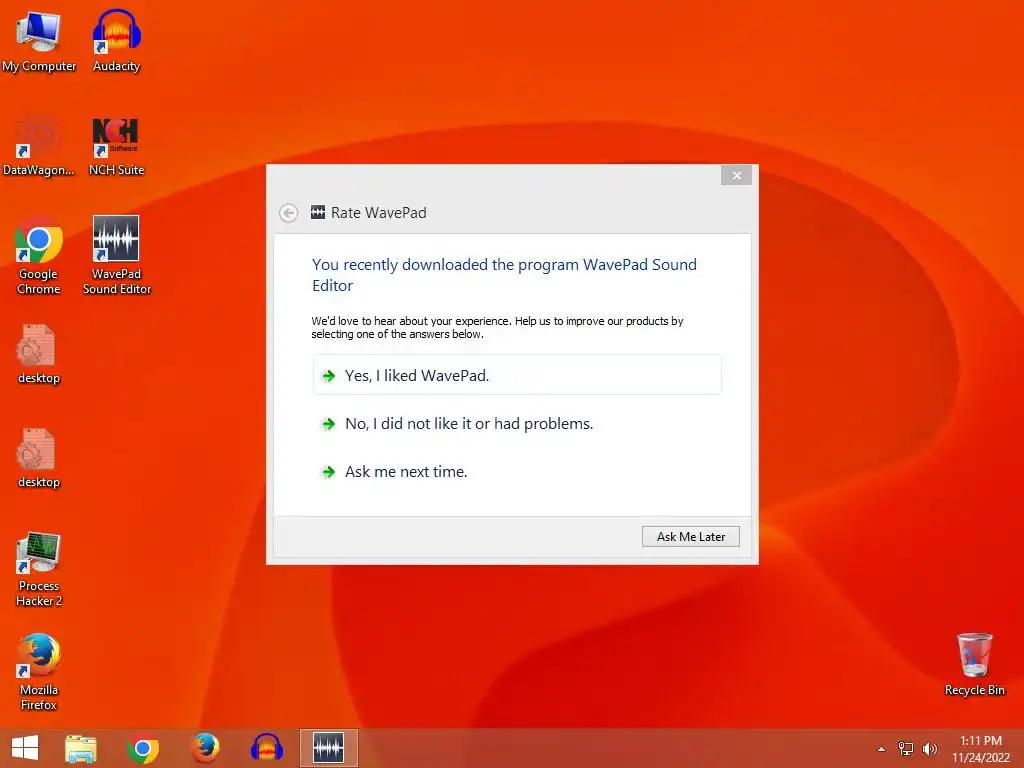This screenshot has height=768, width=1024.
Task: Launch Google Chrome desktop shortcut
Action: pos(39,256)
